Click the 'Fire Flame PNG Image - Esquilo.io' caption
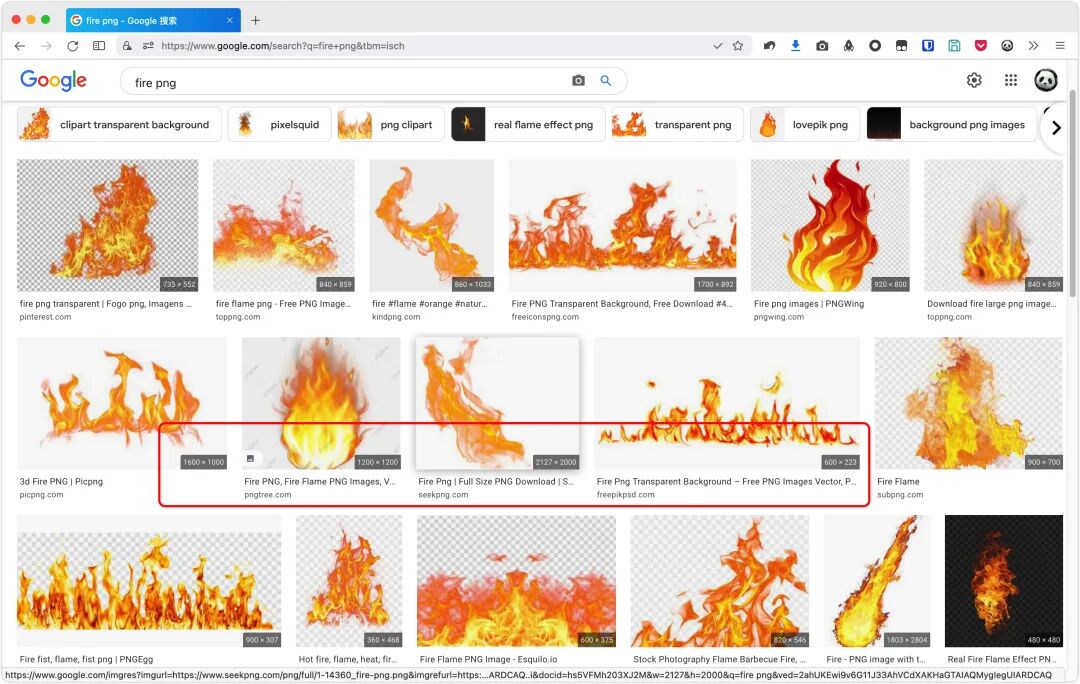This screenshot has width=1080, height=684. click(x=488, y=659)
